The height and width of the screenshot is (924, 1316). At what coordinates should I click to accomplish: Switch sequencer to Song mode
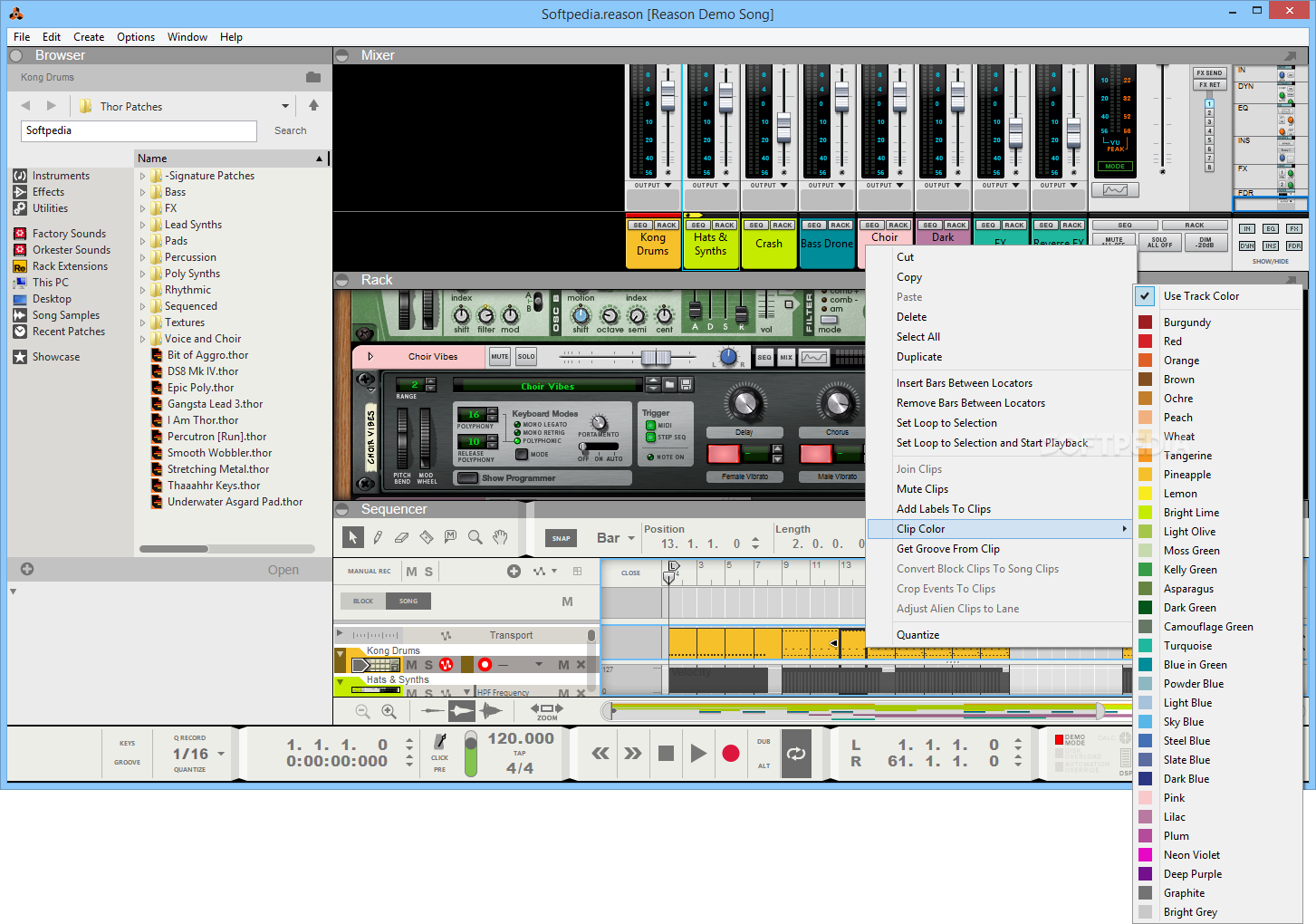[408, 601]
